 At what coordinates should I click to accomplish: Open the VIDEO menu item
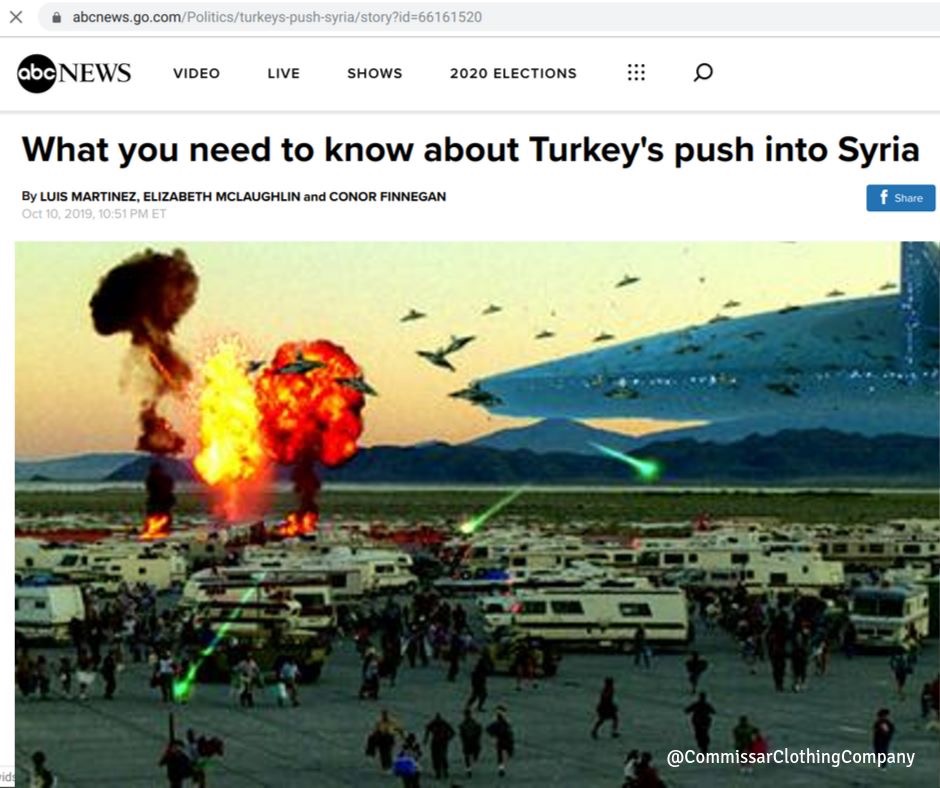(x=197, y=73)
